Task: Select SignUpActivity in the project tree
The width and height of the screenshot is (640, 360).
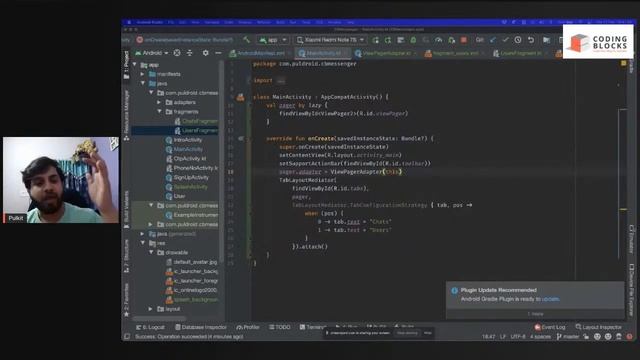Action: coord(187,178)
